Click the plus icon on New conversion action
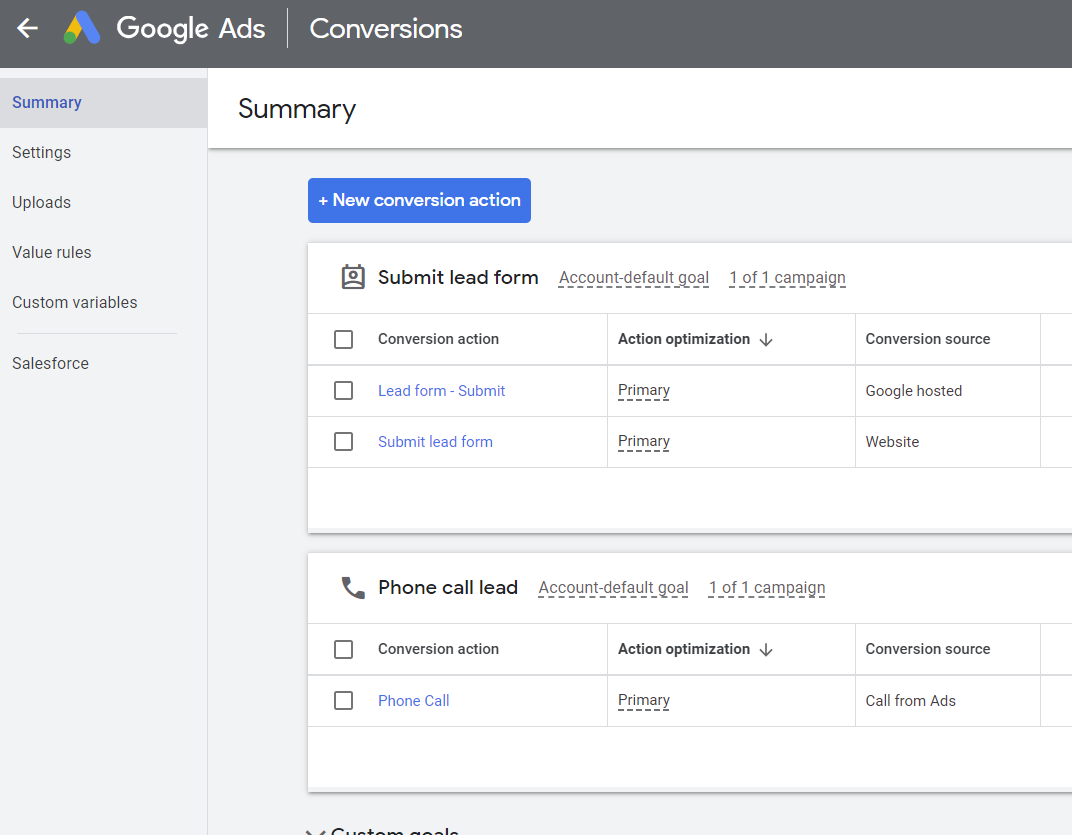This screenshot has height=835, width=1072. tap(324, 200)
